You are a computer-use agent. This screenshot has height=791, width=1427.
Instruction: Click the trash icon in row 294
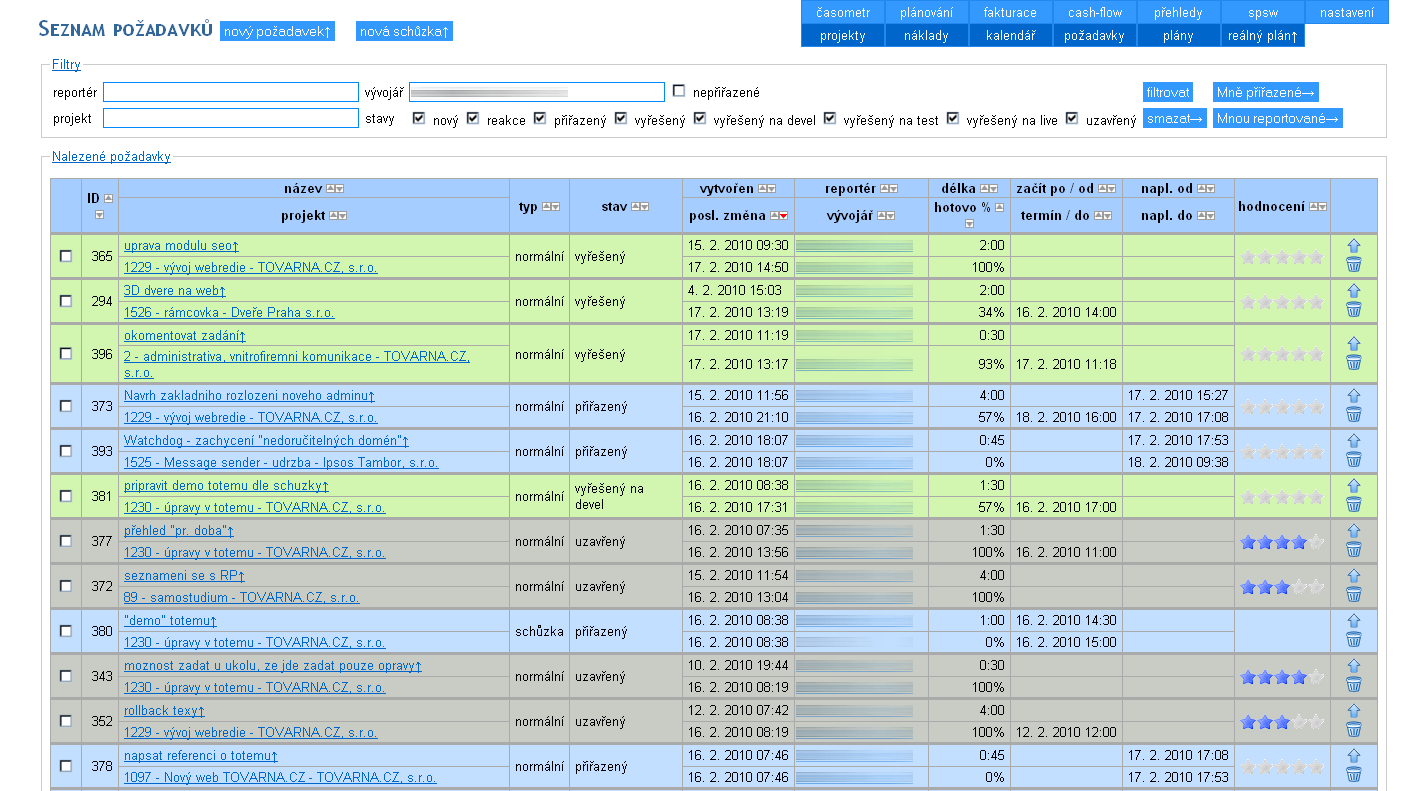click(x=1354, y=310)
